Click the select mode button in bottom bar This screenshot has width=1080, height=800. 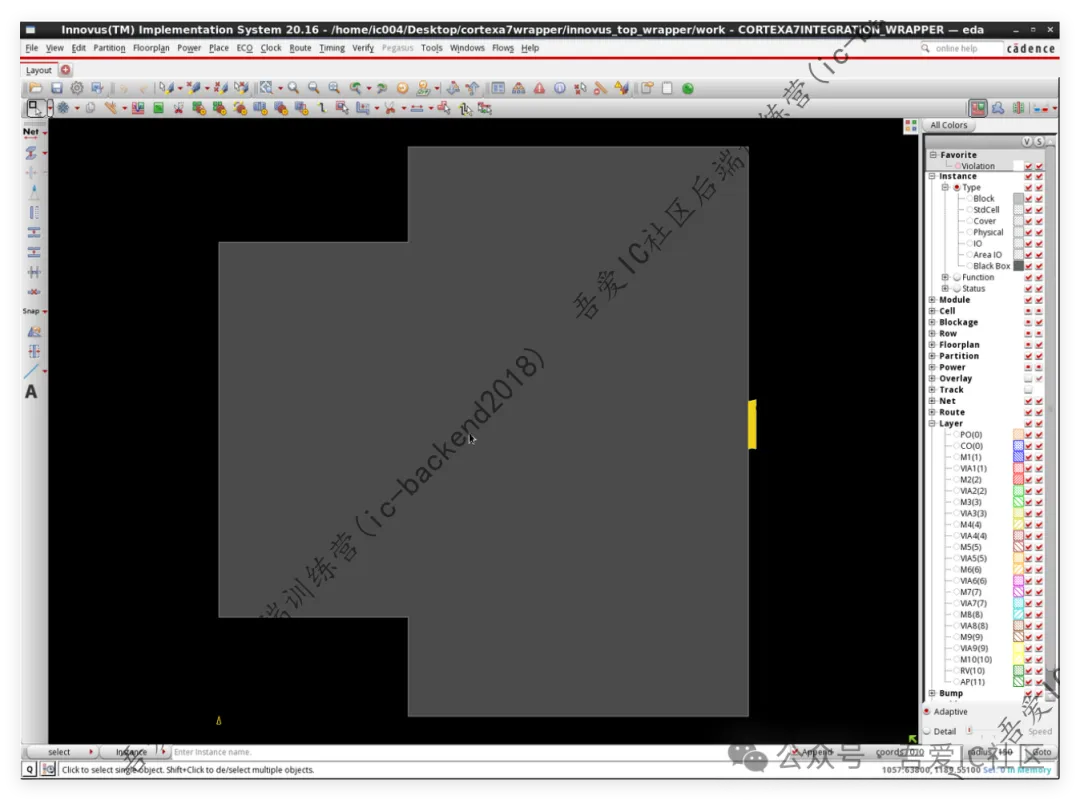tap(60, 752)
